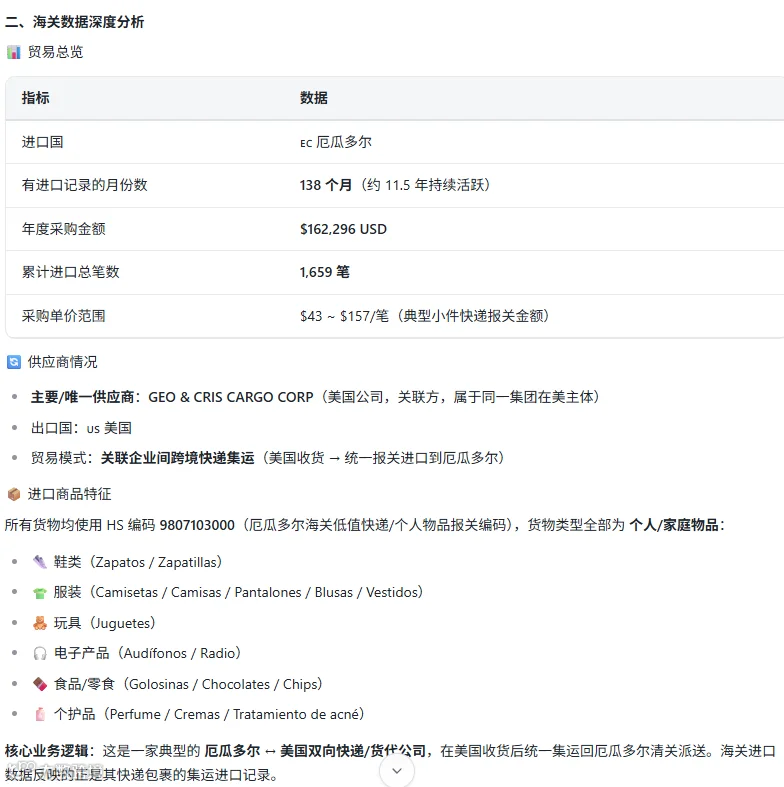Click the bar chart icon beside 贸易总览
The height and width of the screenshot is (787, 784).
click(14, 52)
